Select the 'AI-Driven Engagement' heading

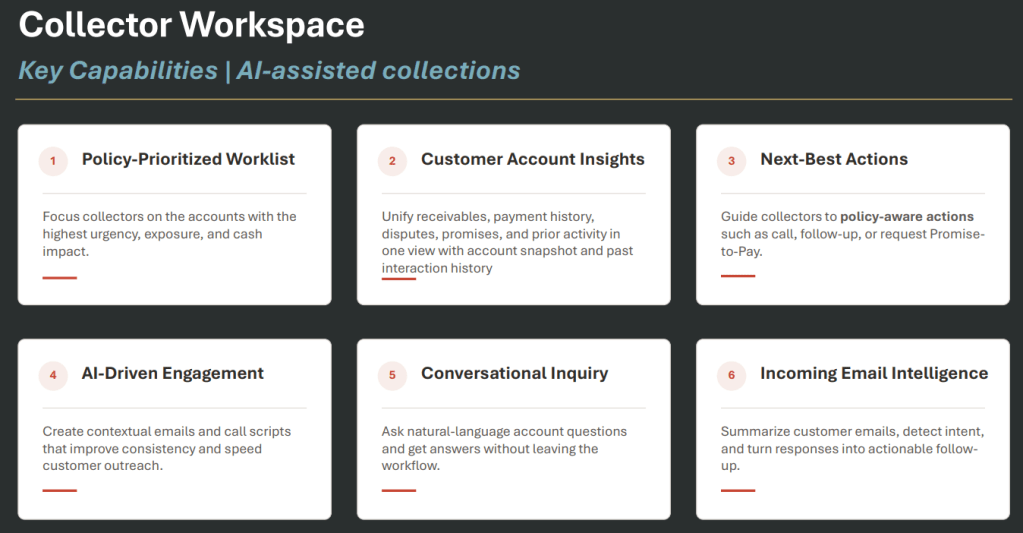pos(172,373)
